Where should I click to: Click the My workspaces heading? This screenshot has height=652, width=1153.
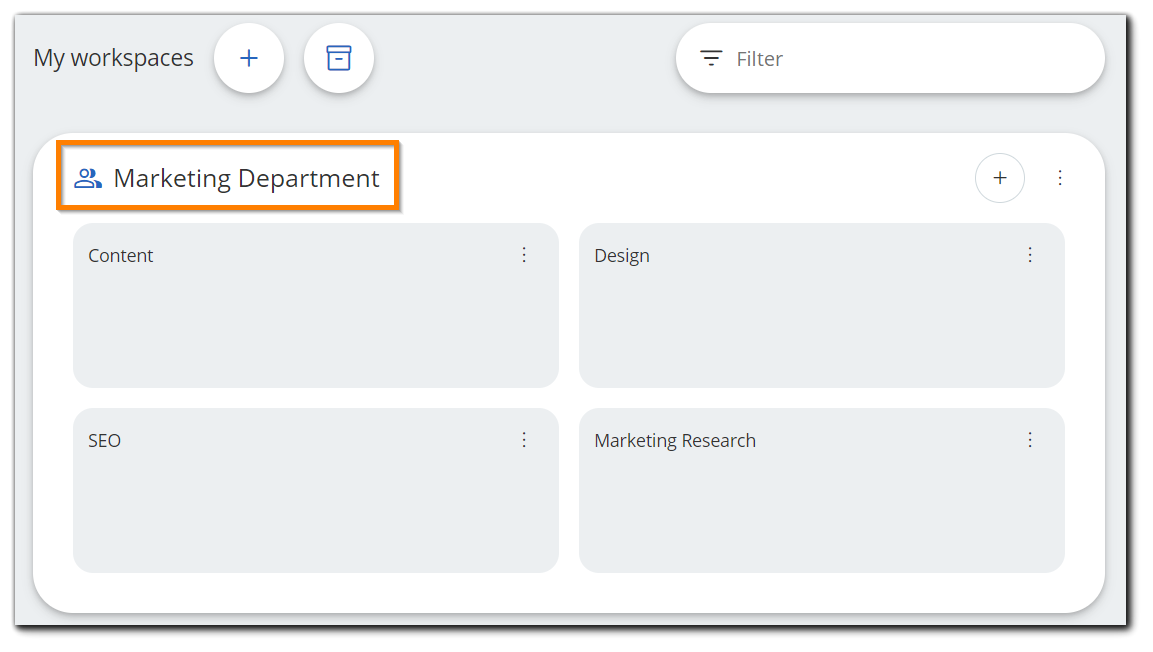coord(113,58)
